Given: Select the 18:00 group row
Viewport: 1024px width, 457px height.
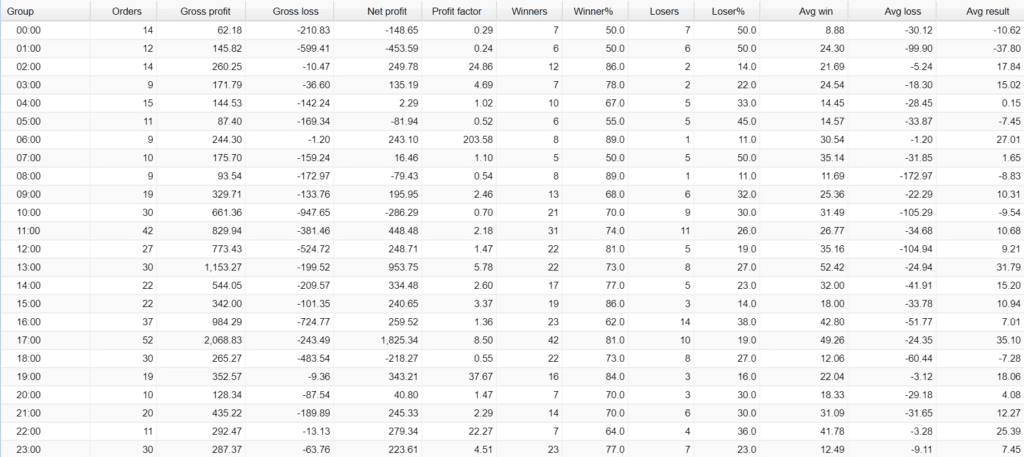Looking at the screenshot, I should 512,359.
